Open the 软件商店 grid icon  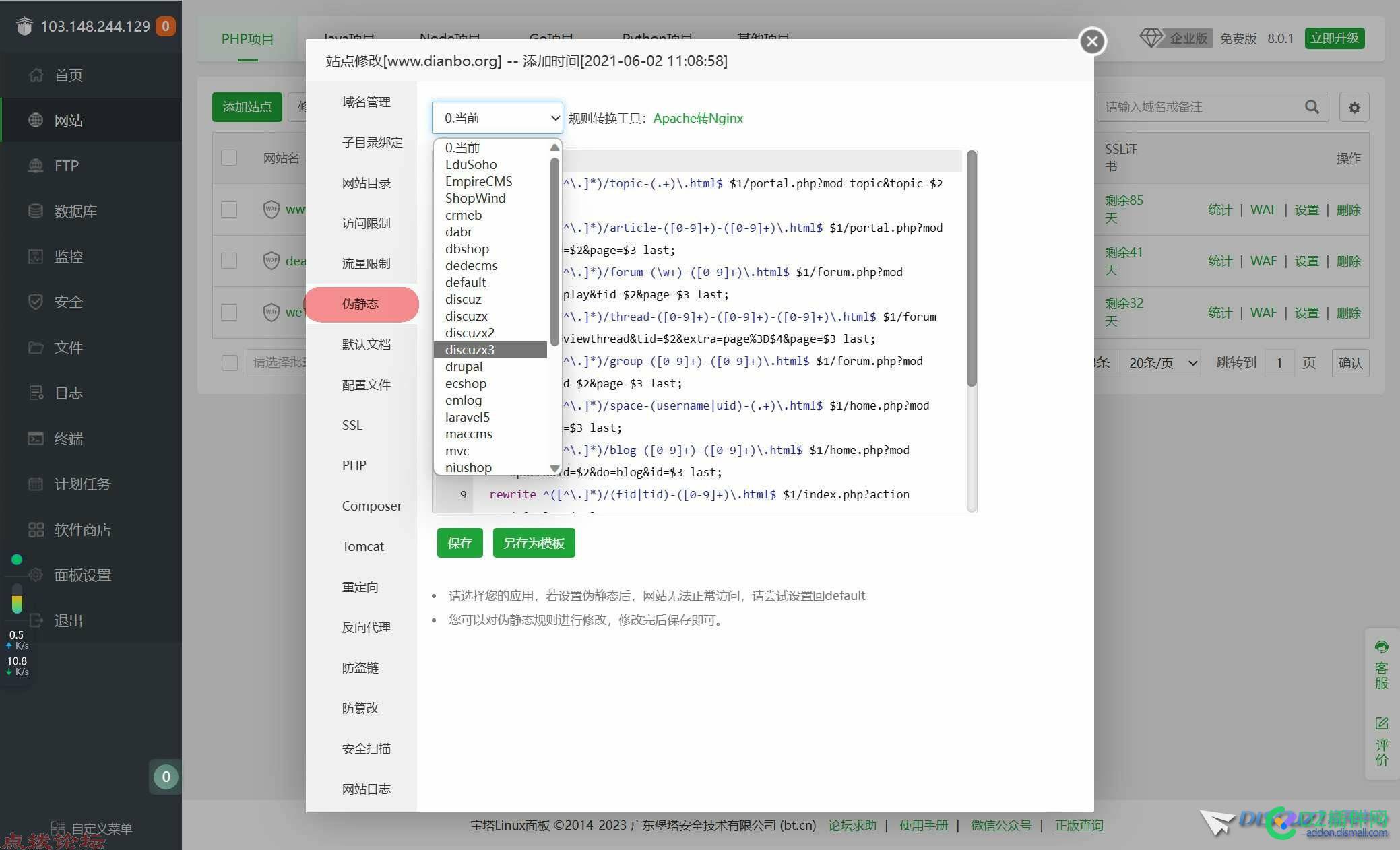(x=36, y=529)
